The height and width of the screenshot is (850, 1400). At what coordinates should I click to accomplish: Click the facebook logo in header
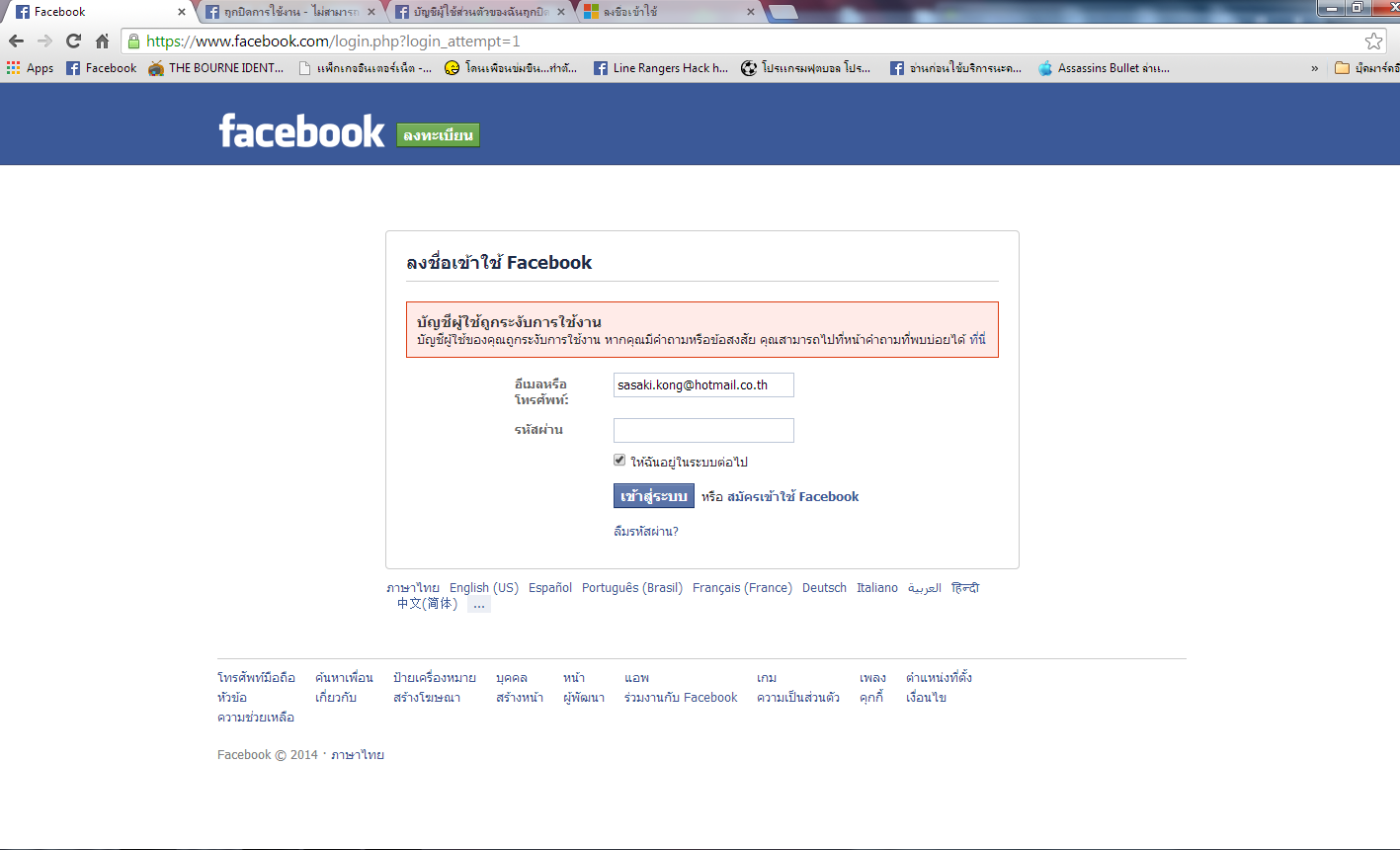pos(301,131)
